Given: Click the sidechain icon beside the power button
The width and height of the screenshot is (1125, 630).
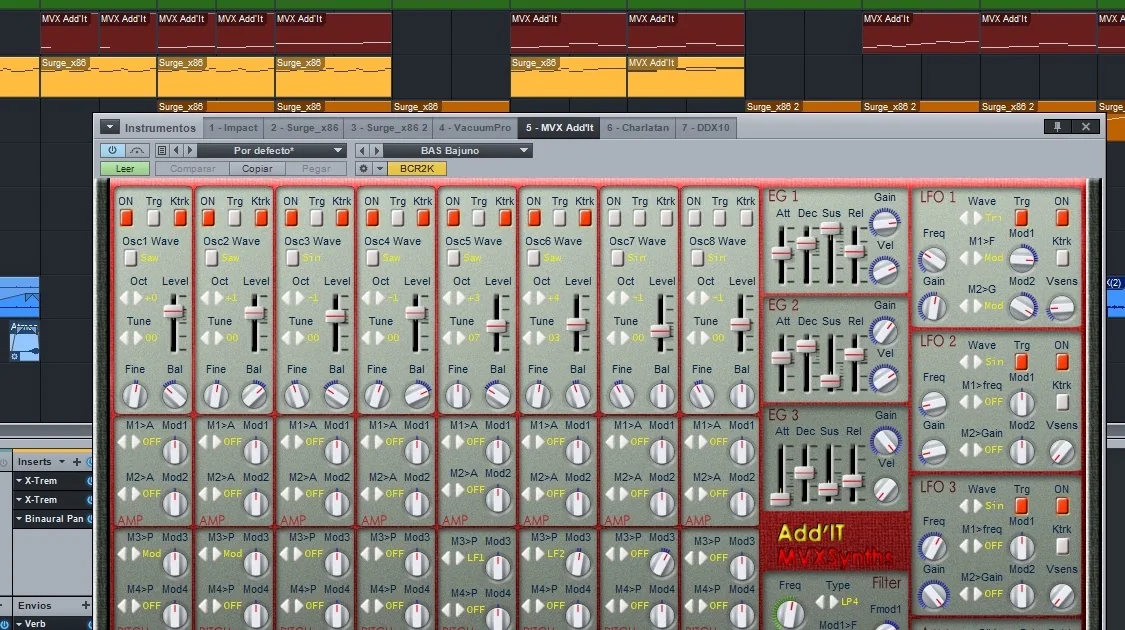Looking at the screenshot, I should coord(137,150).
